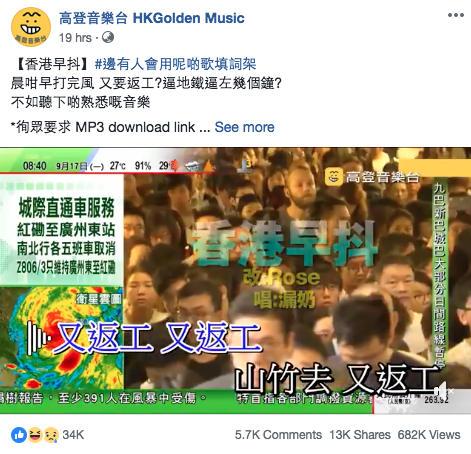Click the Haha laughing reaction icon

35,435
